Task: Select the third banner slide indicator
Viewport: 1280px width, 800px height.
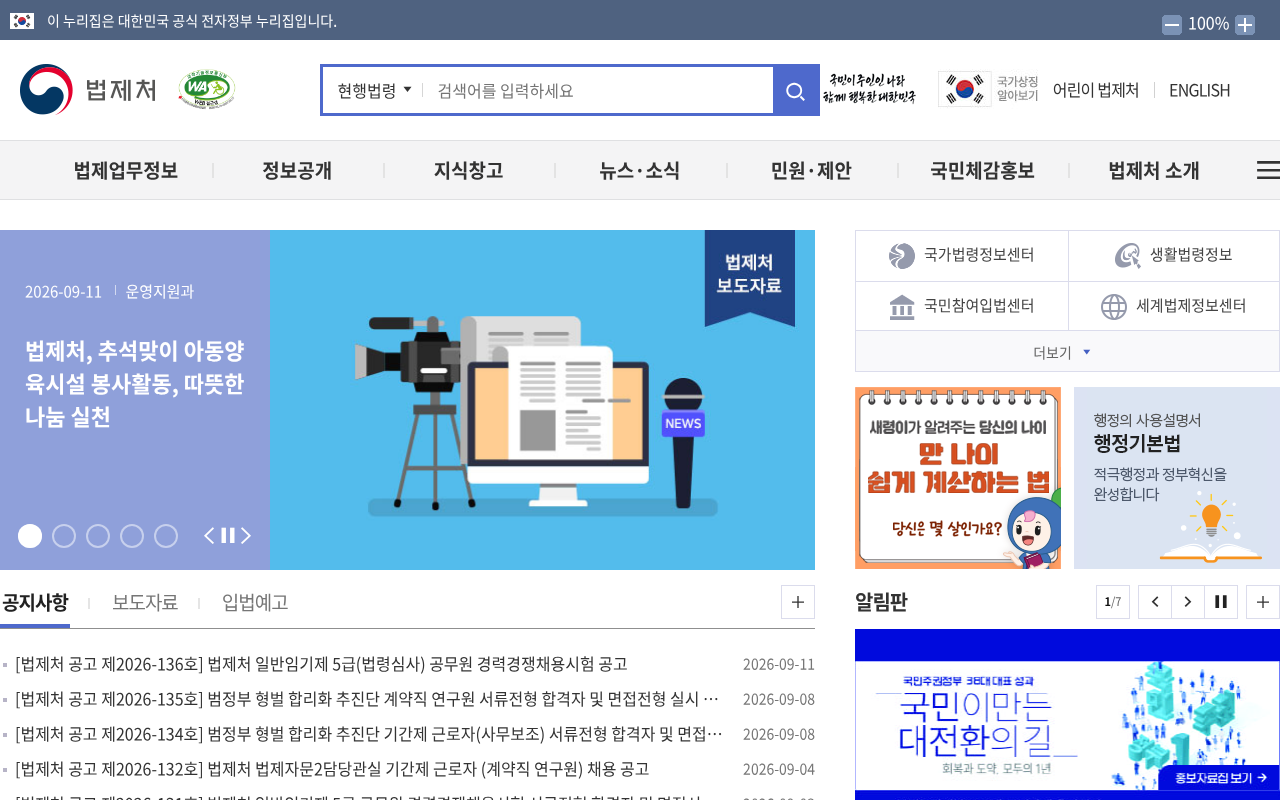Action: pos(98,536)
